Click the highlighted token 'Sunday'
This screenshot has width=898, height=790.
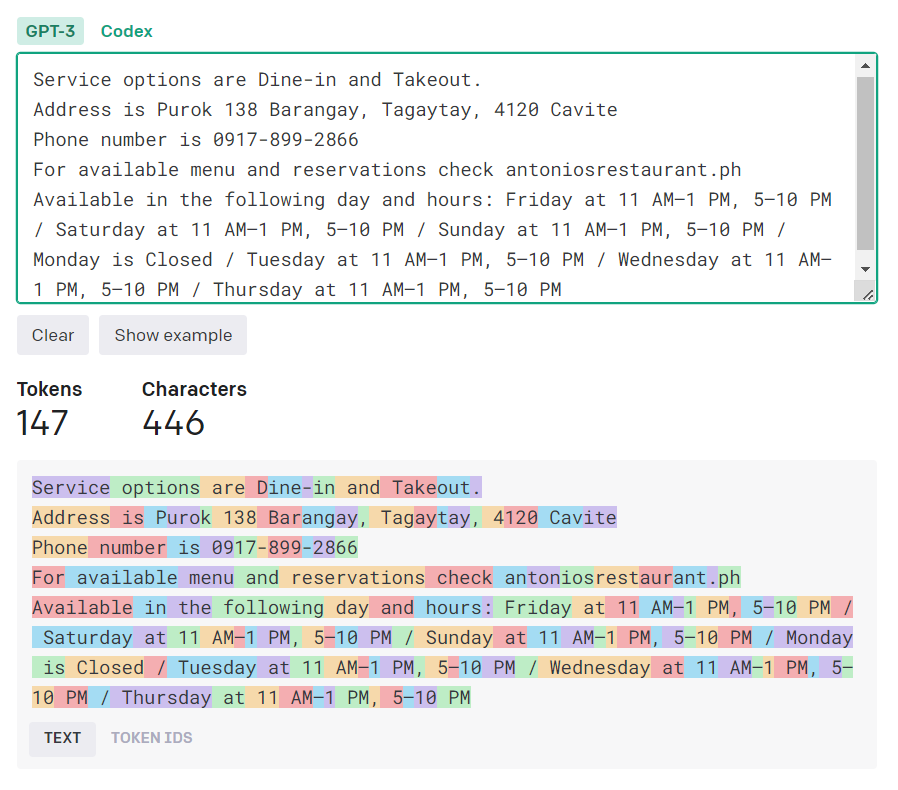tap(454, 638)
